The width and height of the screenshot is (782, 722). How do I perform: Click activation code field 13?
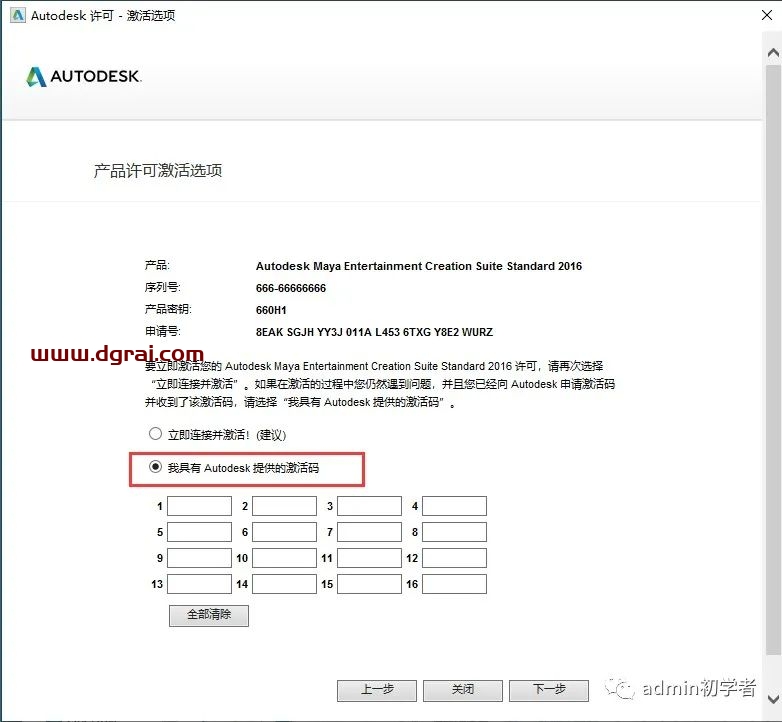click(199, 584)
